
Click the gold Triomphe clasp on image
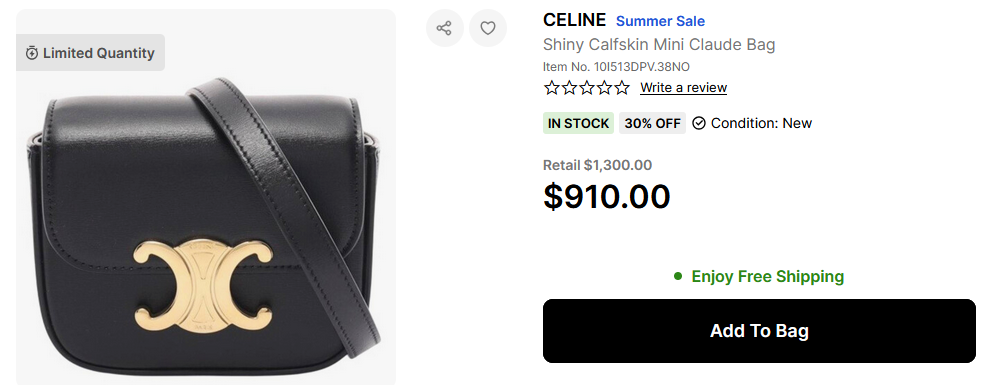(204, 286)
